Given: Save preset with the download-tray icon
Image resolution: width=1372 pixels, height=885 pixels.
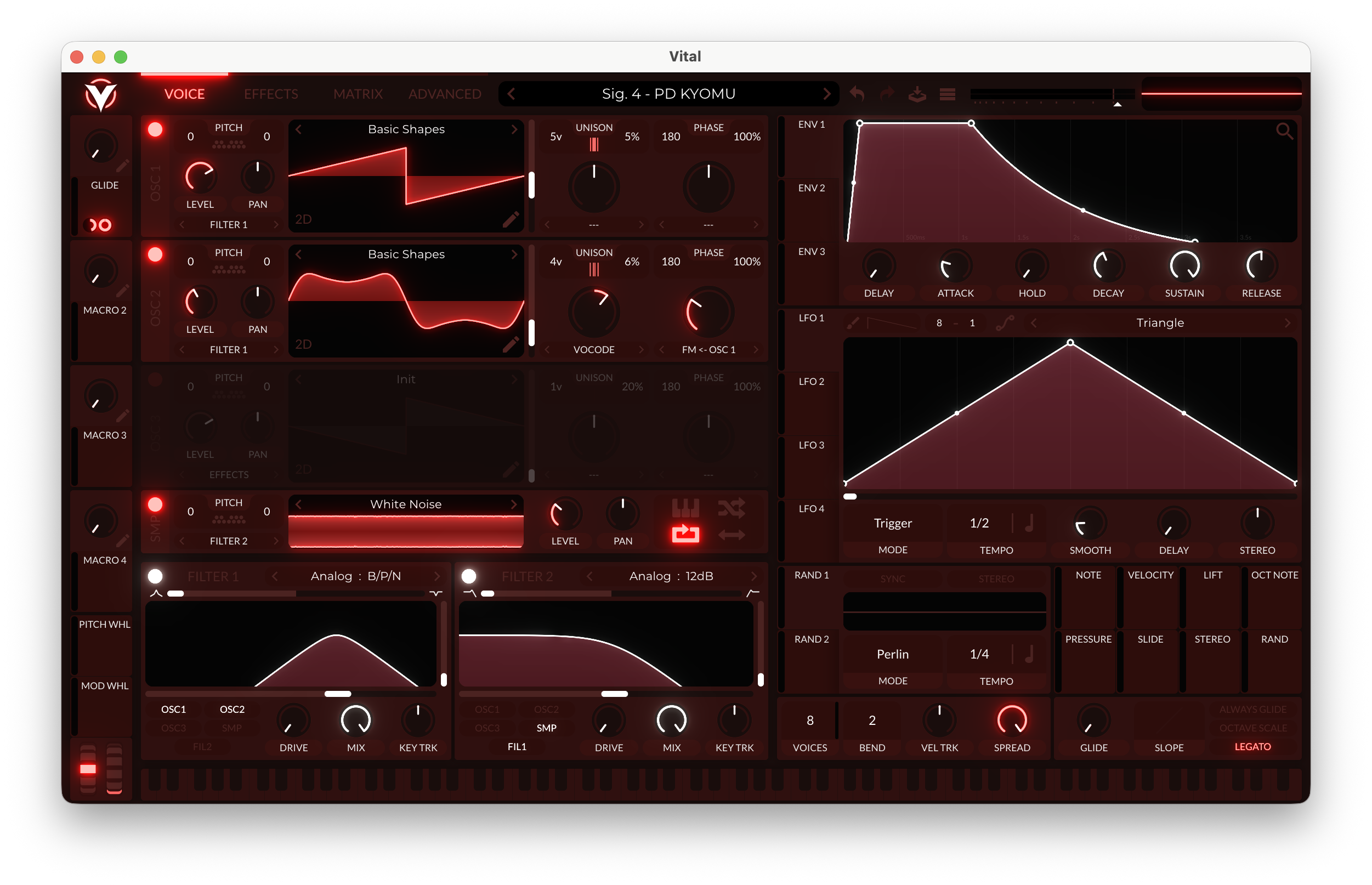Looking at the screenshot, I should [x=917, y=93].
